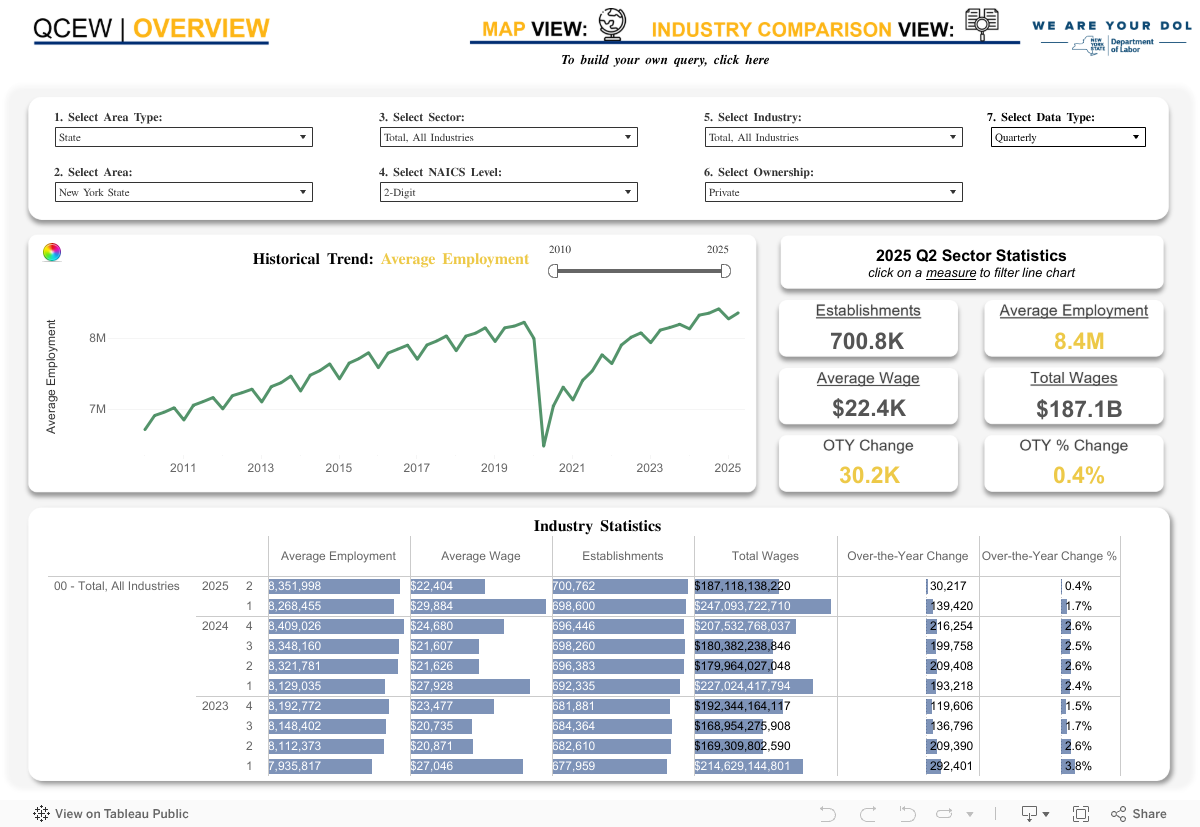1200x827 pixels.
Task: Click the QCEW Overview title
Action: point(151,29)
